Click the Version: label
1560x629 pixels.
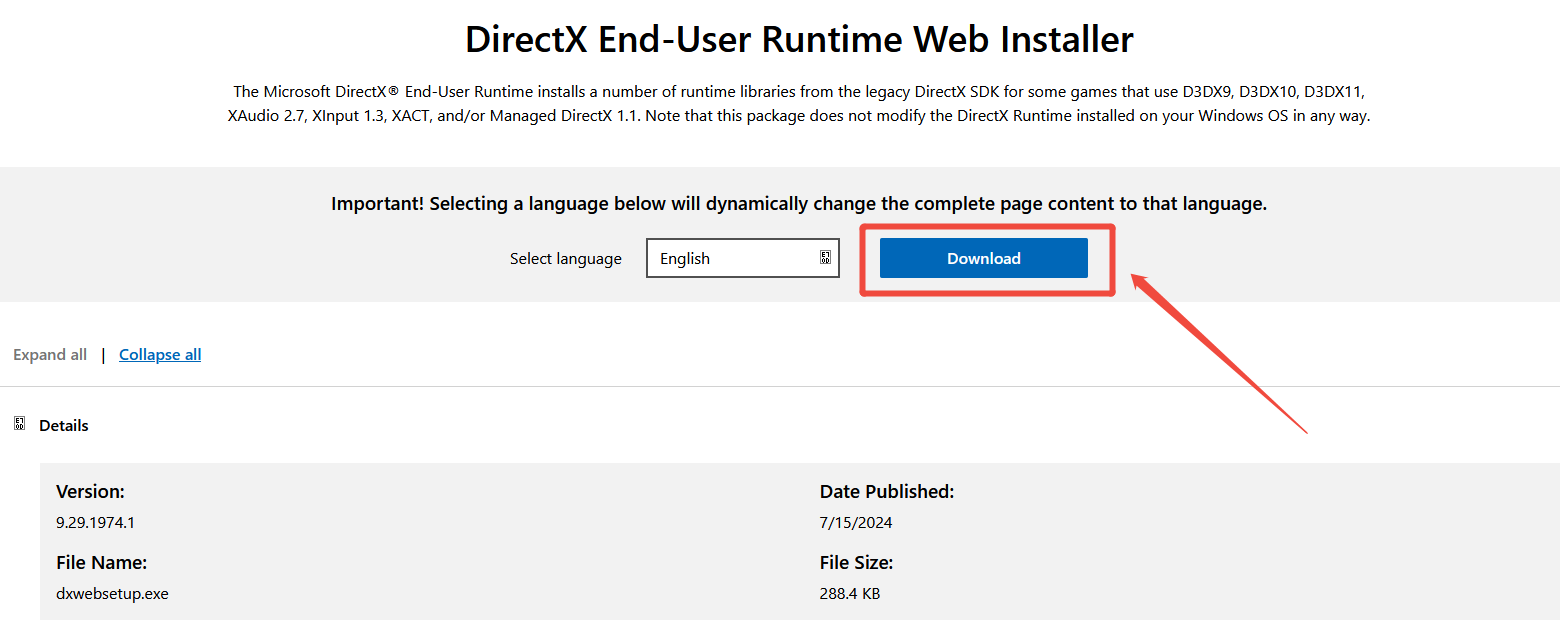pos(90,491)
